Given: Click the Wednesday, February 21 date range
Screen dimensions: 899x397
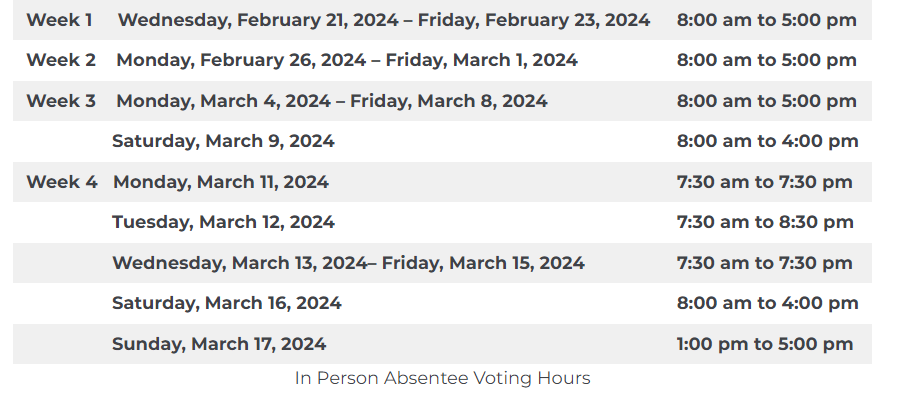Looking at the screenshot, I should coord(384,21).
